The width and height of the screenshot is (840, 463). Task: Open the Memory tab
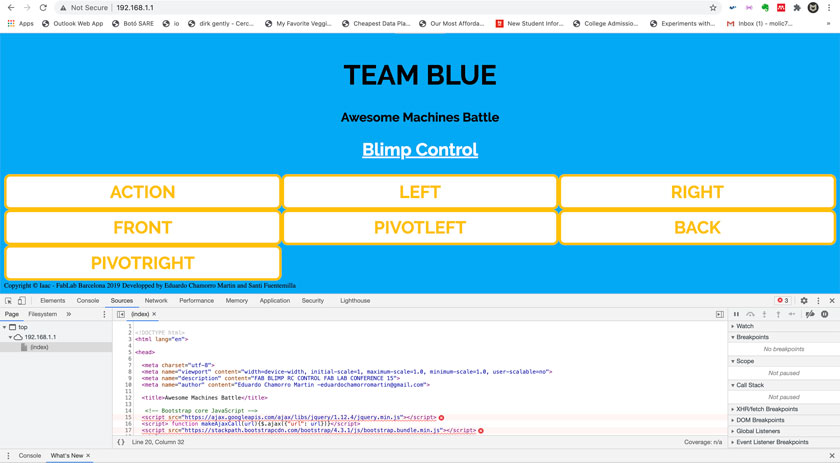[237, 301]
